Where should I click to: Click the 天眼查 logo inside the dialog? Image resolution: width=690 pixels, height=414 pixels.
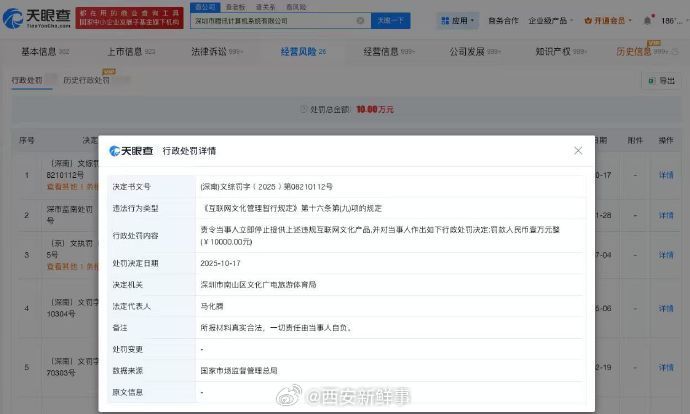(131, 151)
